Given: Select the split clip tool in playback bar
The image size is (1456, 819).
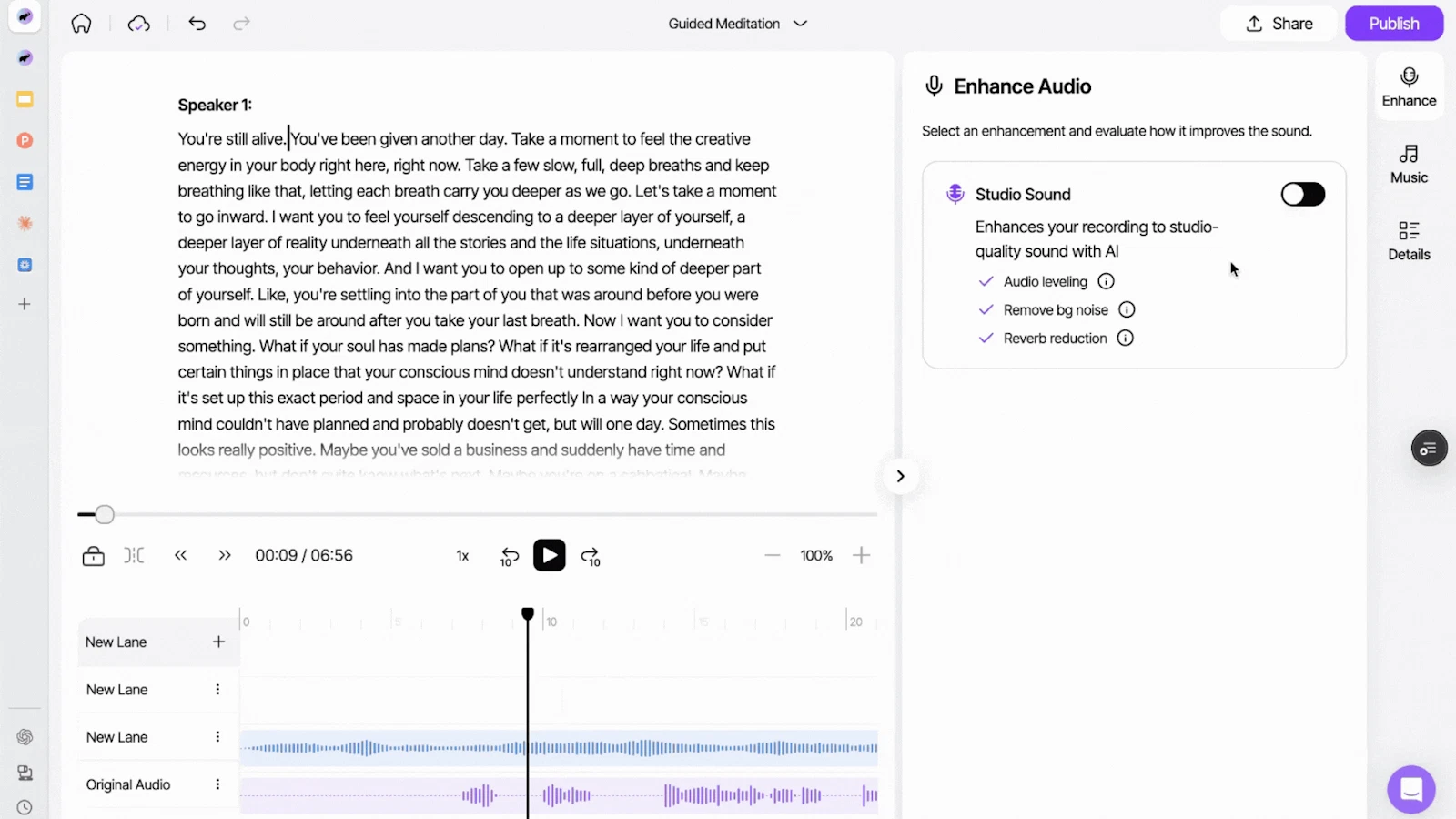Looking at the screenshot, I should click(134, 555).
